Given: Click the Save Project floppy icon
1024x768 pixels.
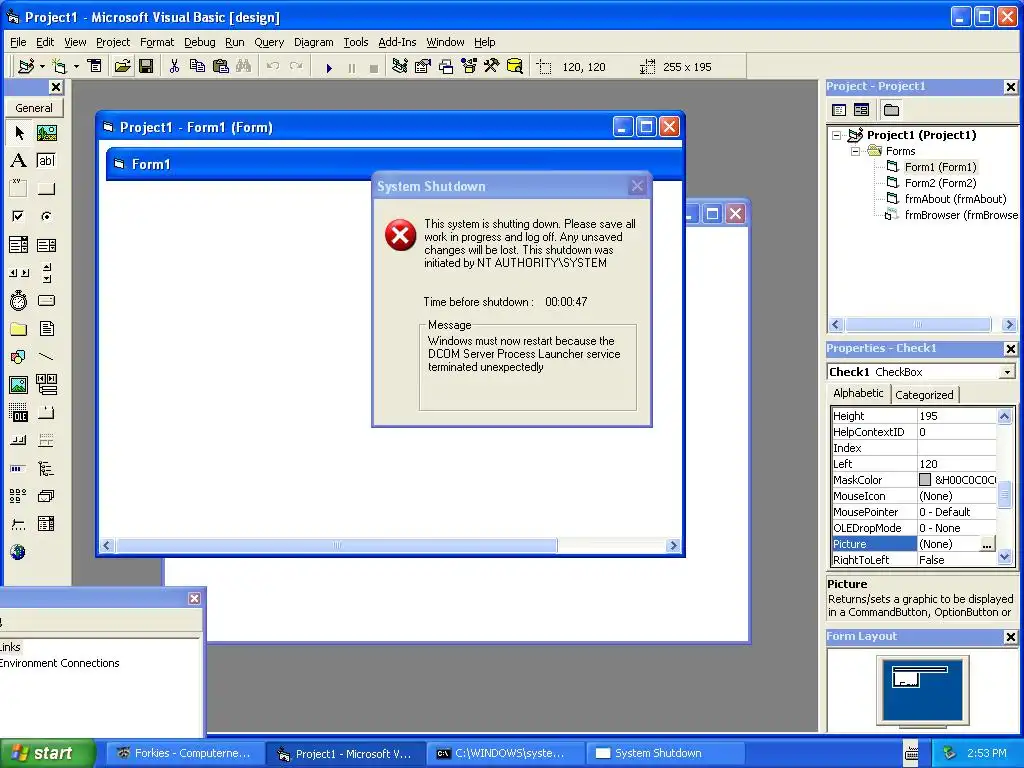Looking at the screenshot, I should click(x=146, y=66).
